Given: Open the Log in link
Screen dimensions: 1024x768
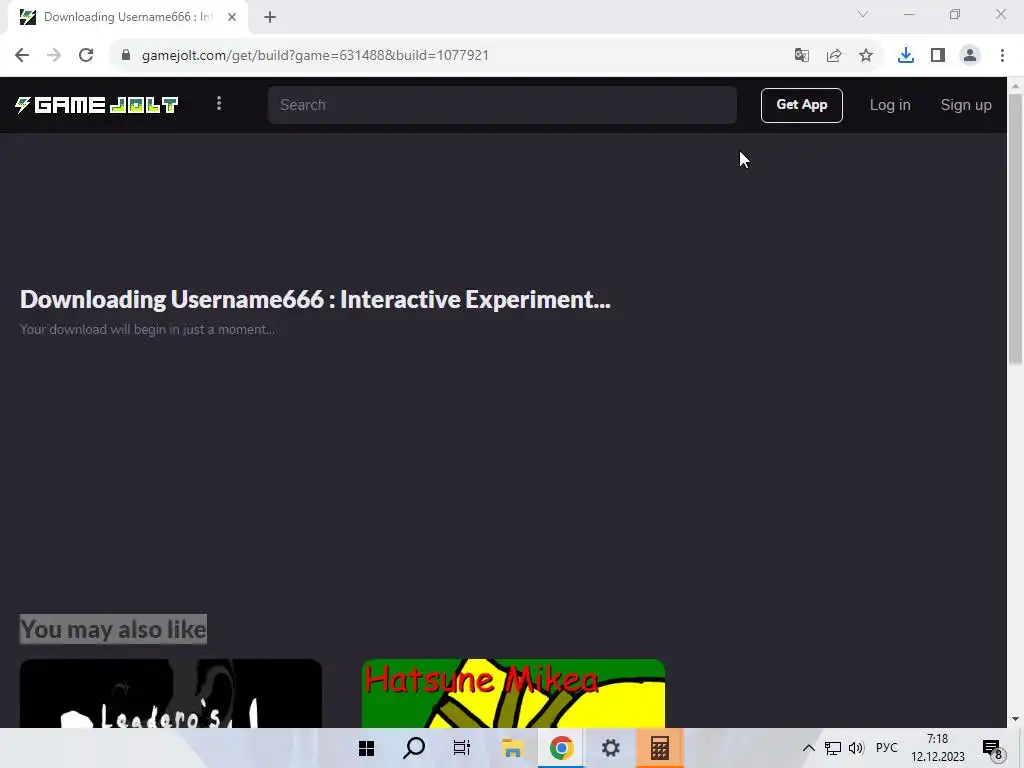Looking at the screenshot, I should point(889,105).
